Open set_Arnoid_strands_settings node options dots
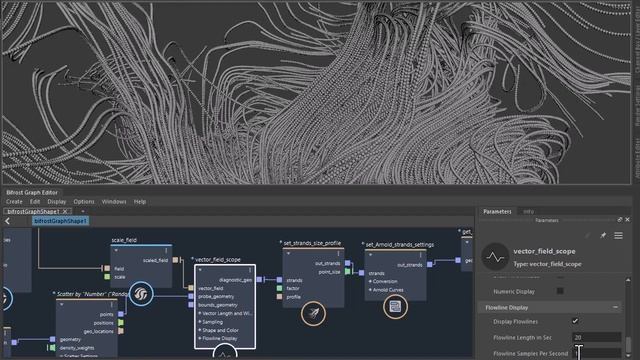 (420, 255)
